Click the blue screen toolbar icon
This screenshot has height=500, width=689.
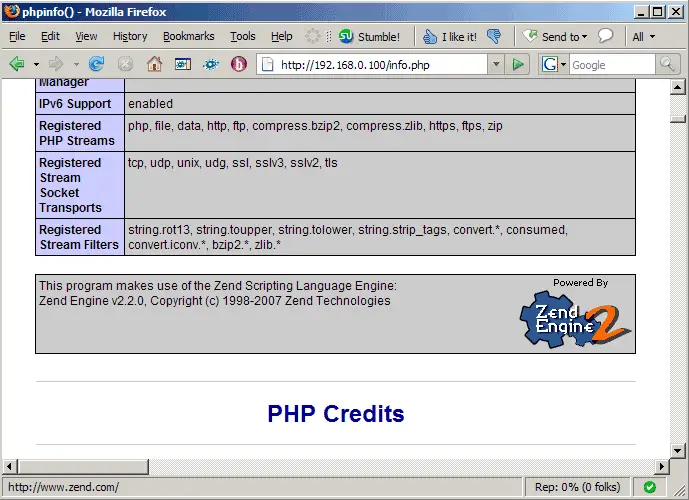pyautogui.click(x=183, y=65)
